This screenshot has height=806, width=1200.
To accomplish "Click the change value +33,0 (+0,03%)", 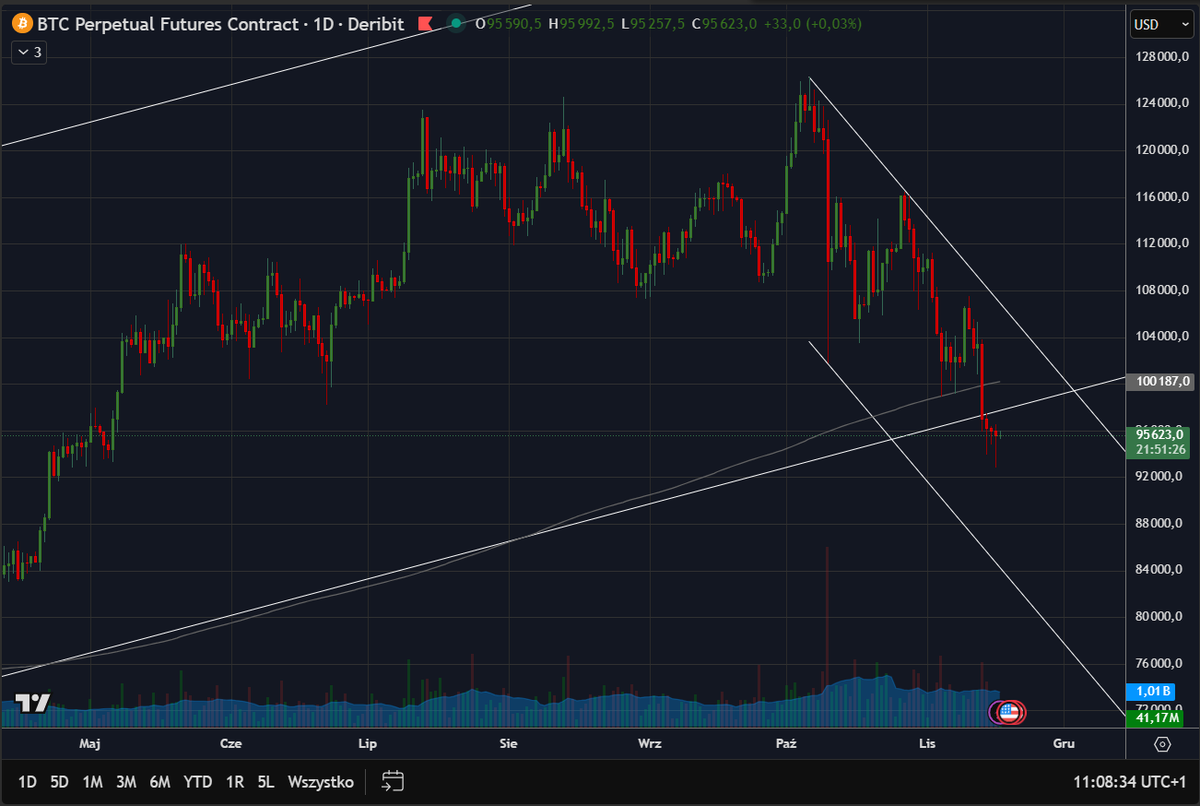I will [813, 23].
